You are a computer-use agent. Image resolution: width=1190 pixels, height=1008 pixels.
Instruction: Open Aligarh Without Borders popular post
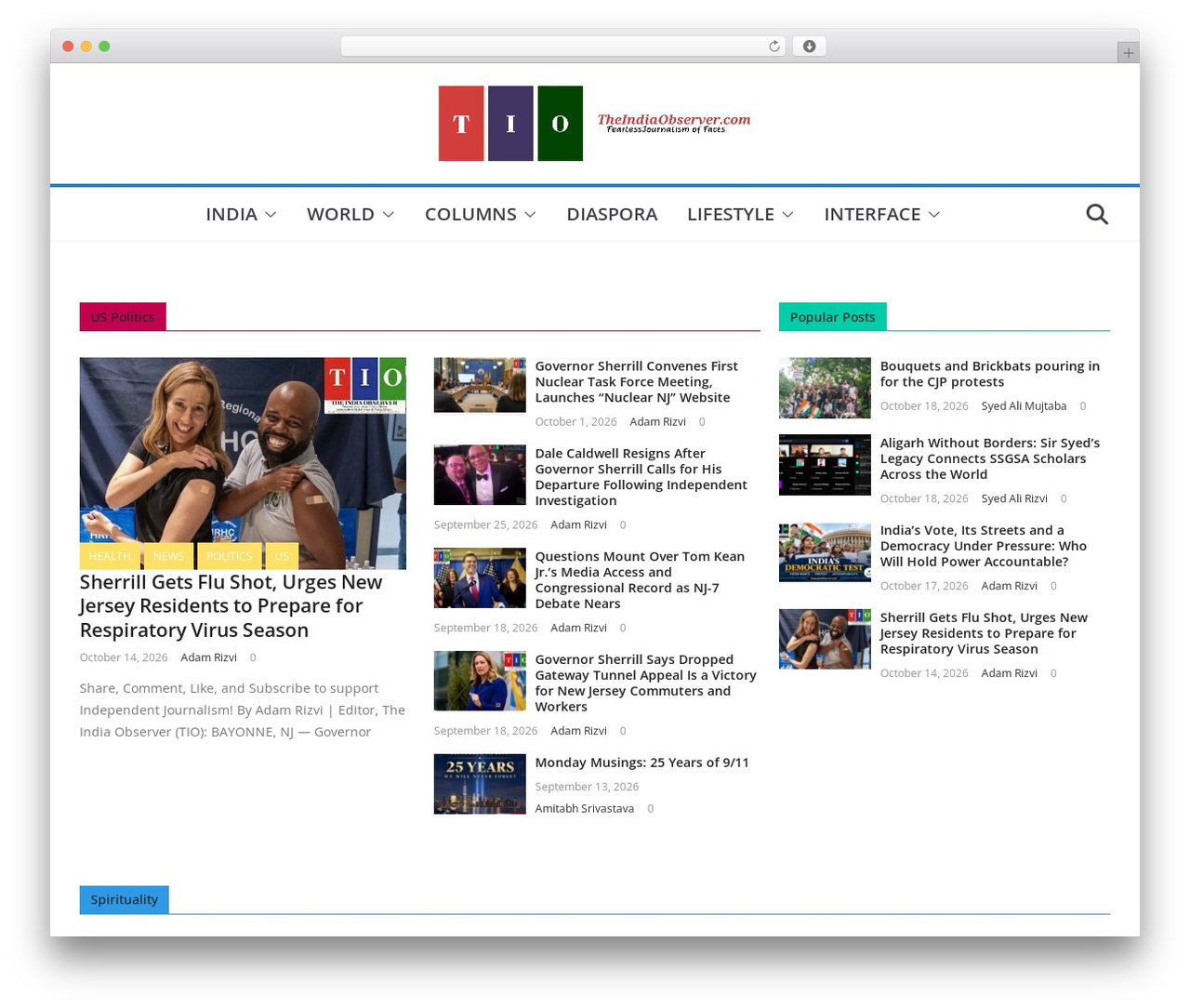point(990,458)
